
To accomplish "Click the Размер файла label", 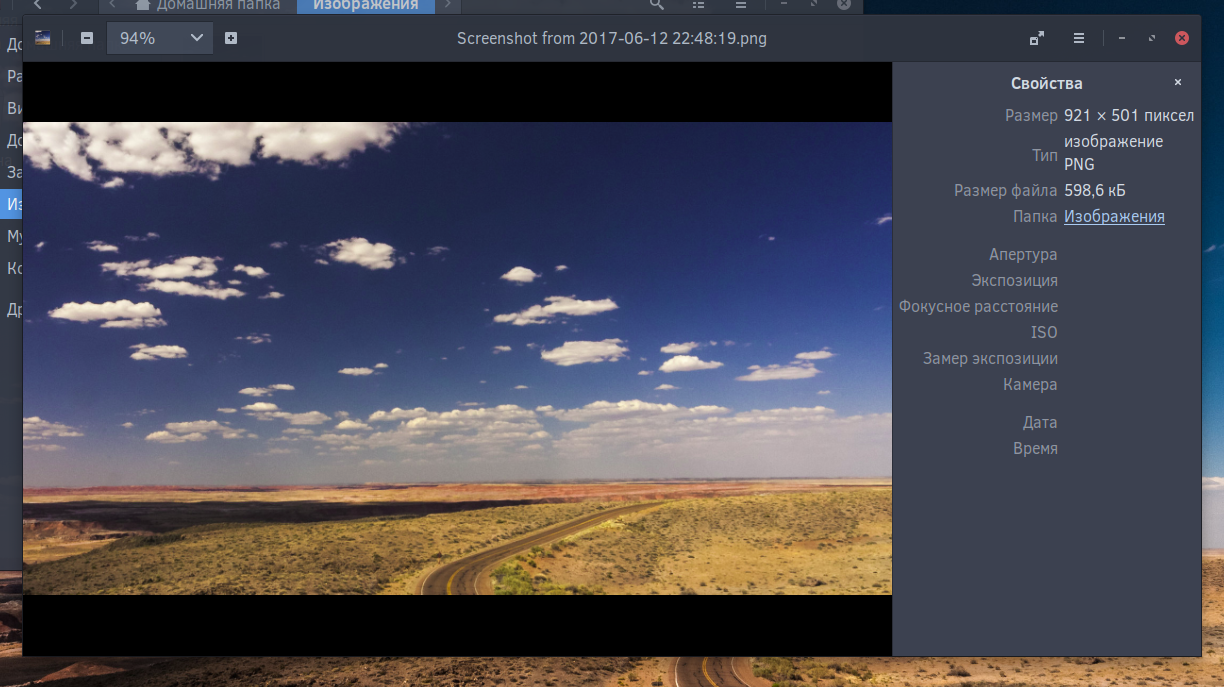I will point(1006,190).
